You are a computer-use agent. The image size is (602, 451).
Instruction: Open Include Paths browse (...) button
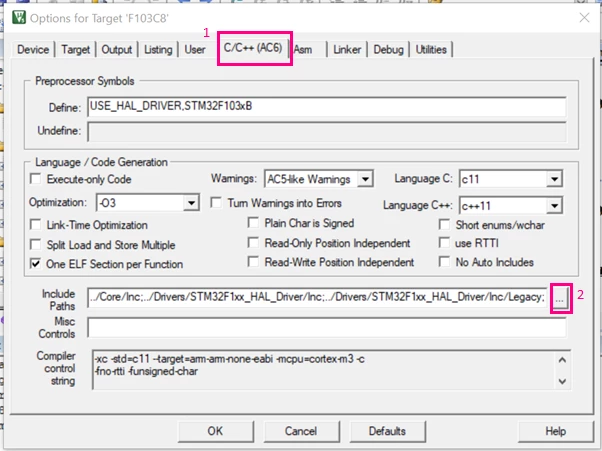(560, 298)
